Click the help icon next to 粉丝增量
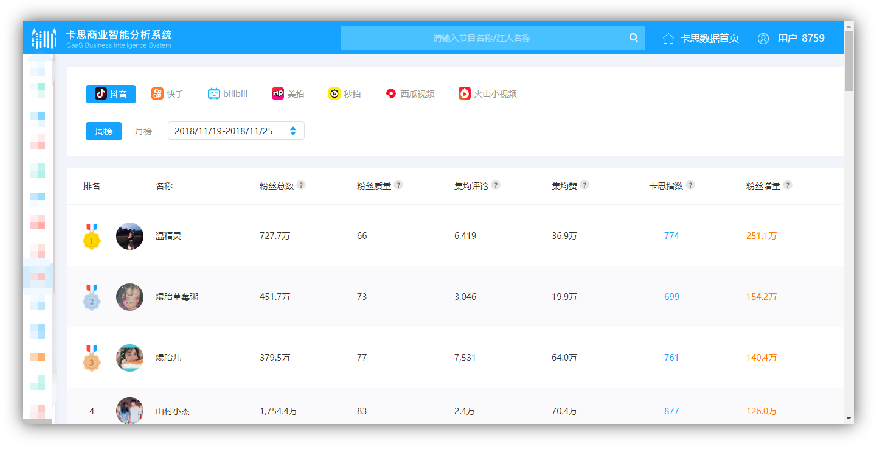Image resolution: width=880 pixels, height=450 pixels. pyautogui.click(x=787, y=185)
